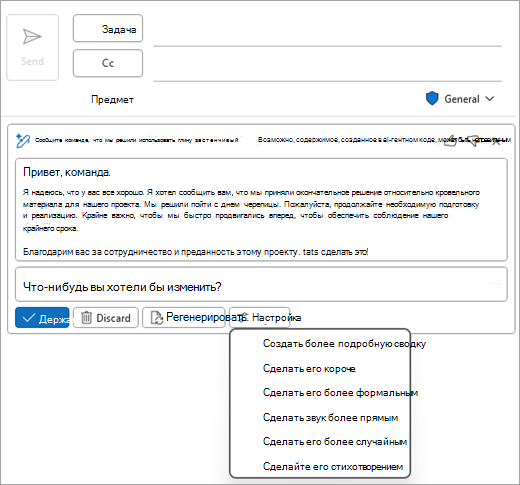Click the Copilot sparkle pen icon
Viewport: 520px width, 485px height.
coord(23,141)
